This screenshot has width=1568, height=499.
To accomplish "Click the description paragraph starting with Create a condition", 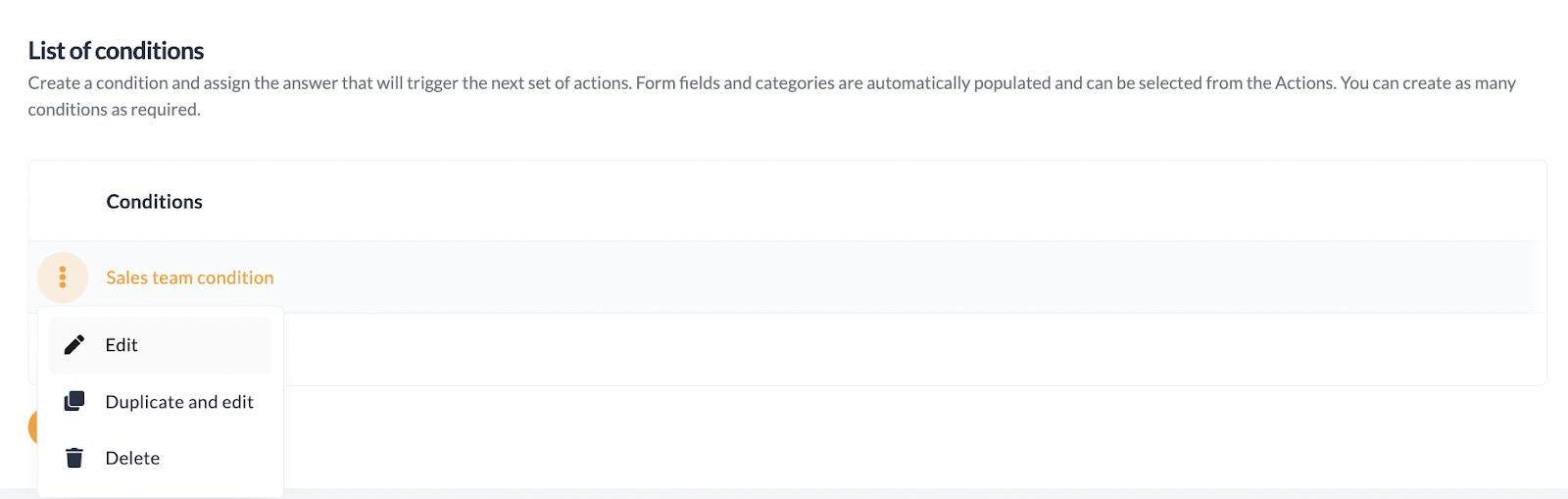I will pos(772,96).
